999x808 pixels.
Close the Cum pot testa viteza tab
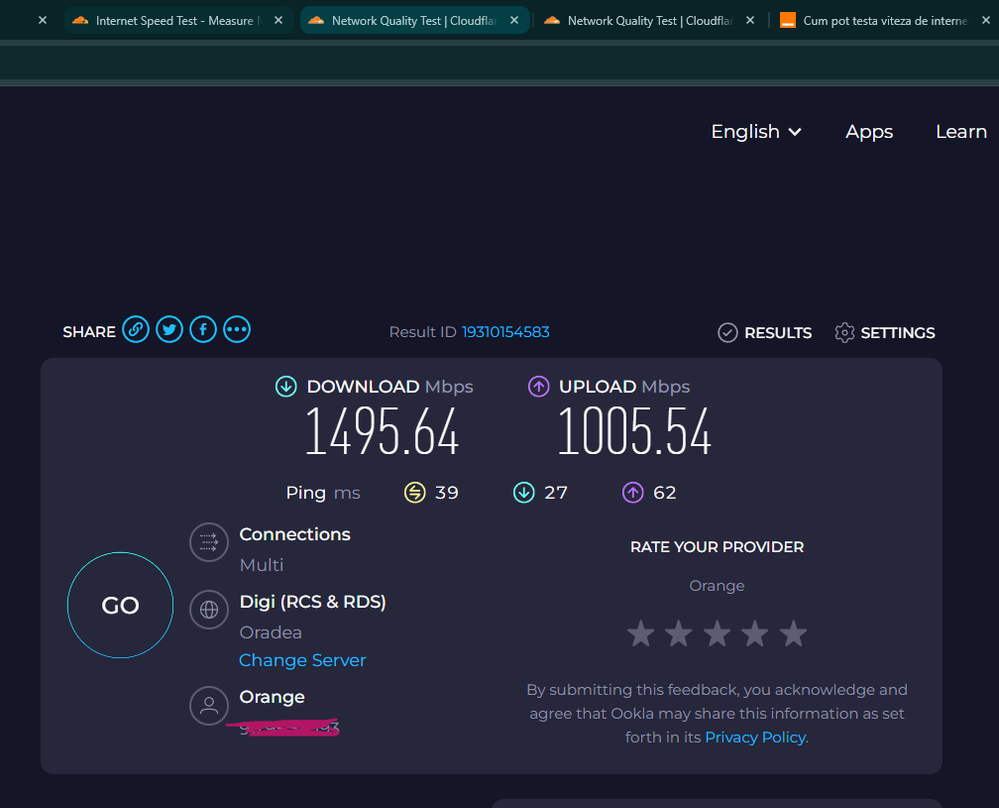986,20
